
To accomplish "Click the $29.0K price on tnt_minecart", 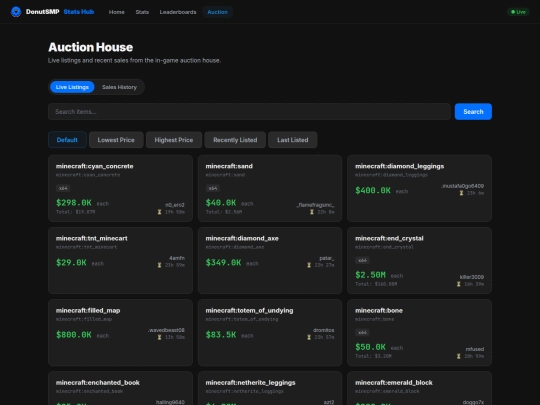I will [71, 263].
